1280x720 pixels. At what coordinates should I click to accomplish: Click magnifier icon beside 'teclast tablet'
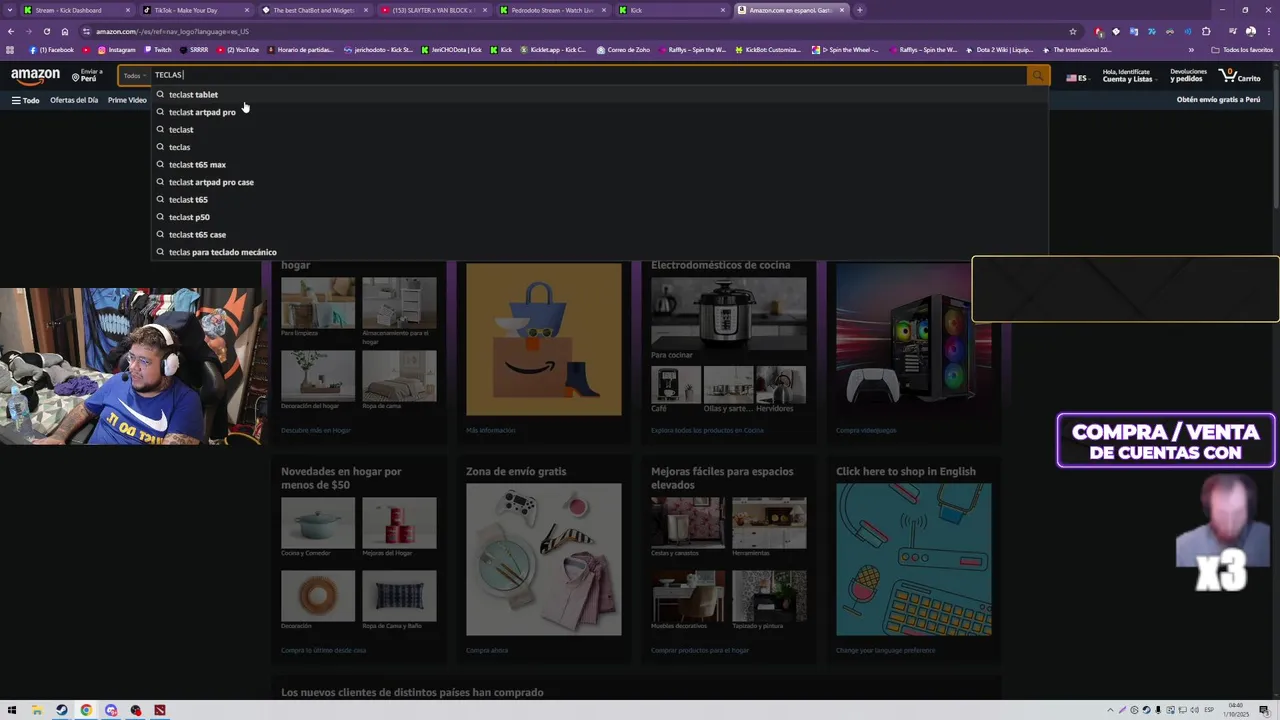[x=160, y=95]
